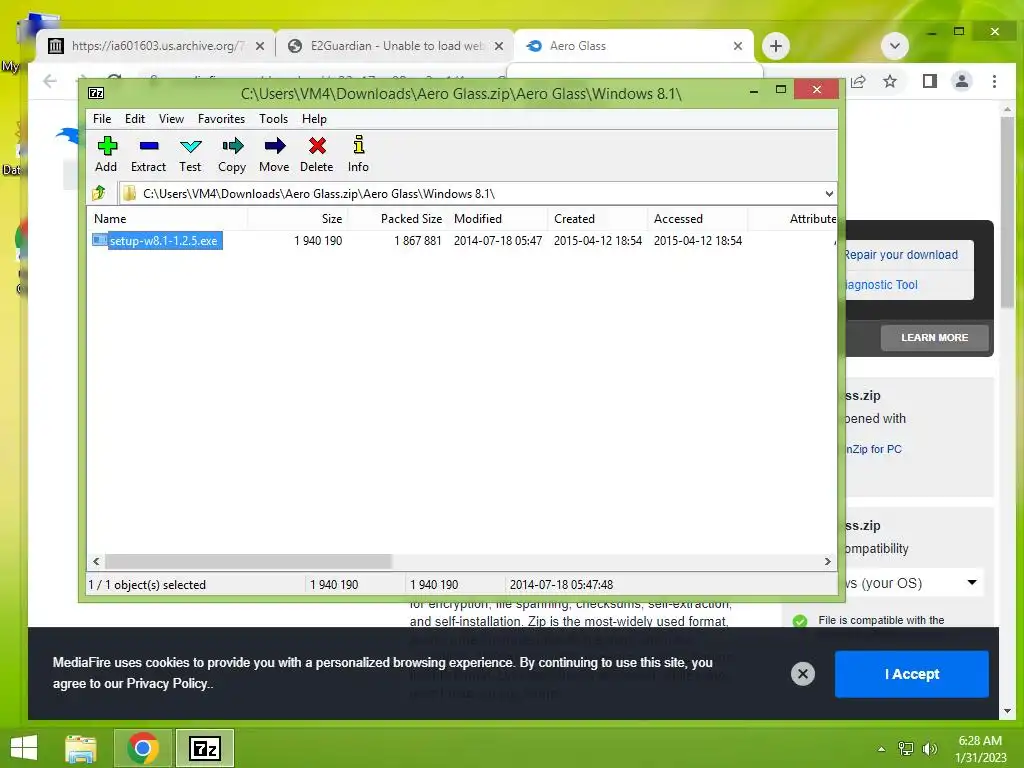Sort by the Created column header
This screenshot has height=768, width=1024.
pyautogui.click(x=597, y=219)
